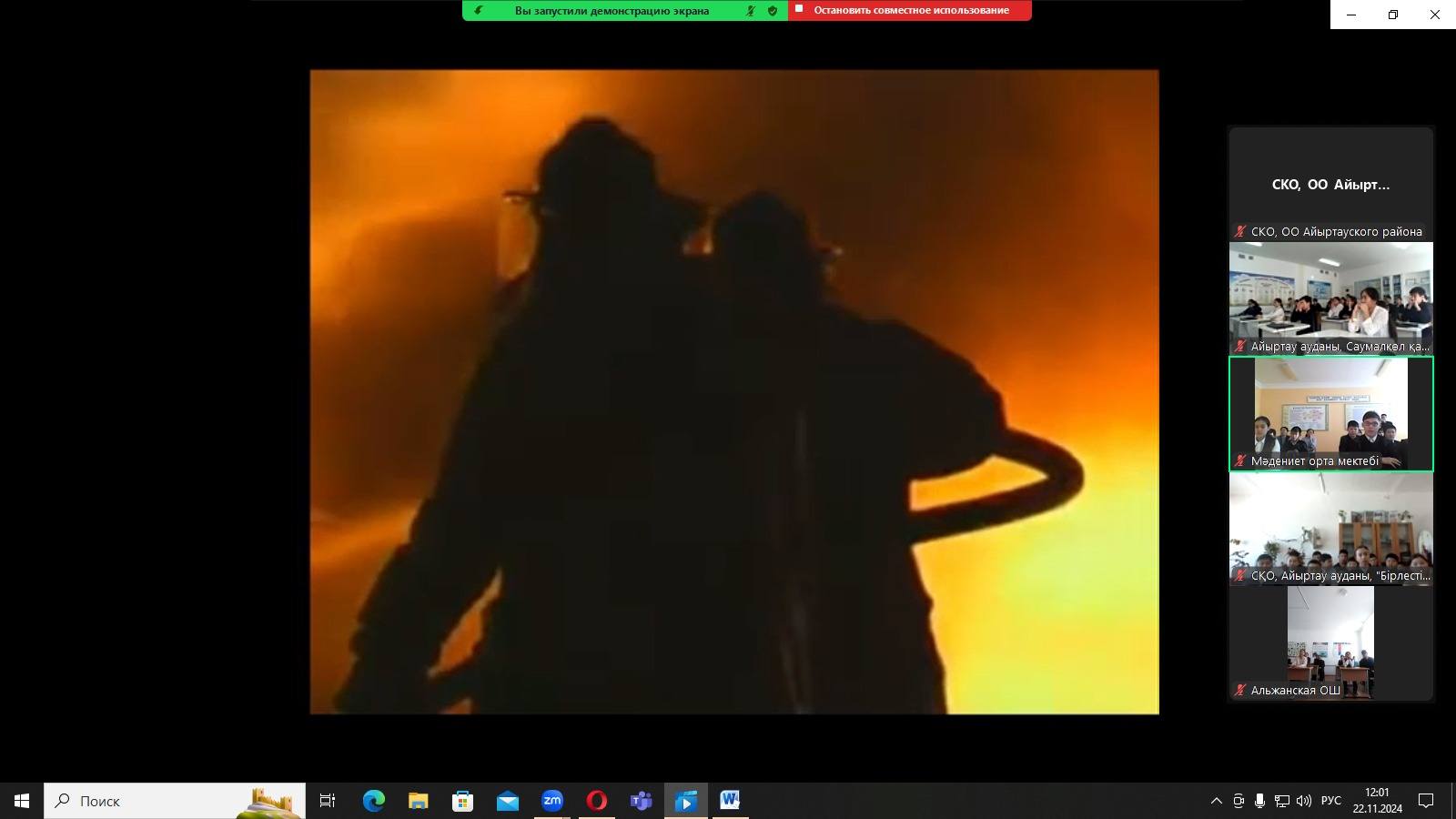The height and width of the screenshot is (819, 1456).
Task: Launch Microsoft Teams from the taskbar
Action: [641, 801]
